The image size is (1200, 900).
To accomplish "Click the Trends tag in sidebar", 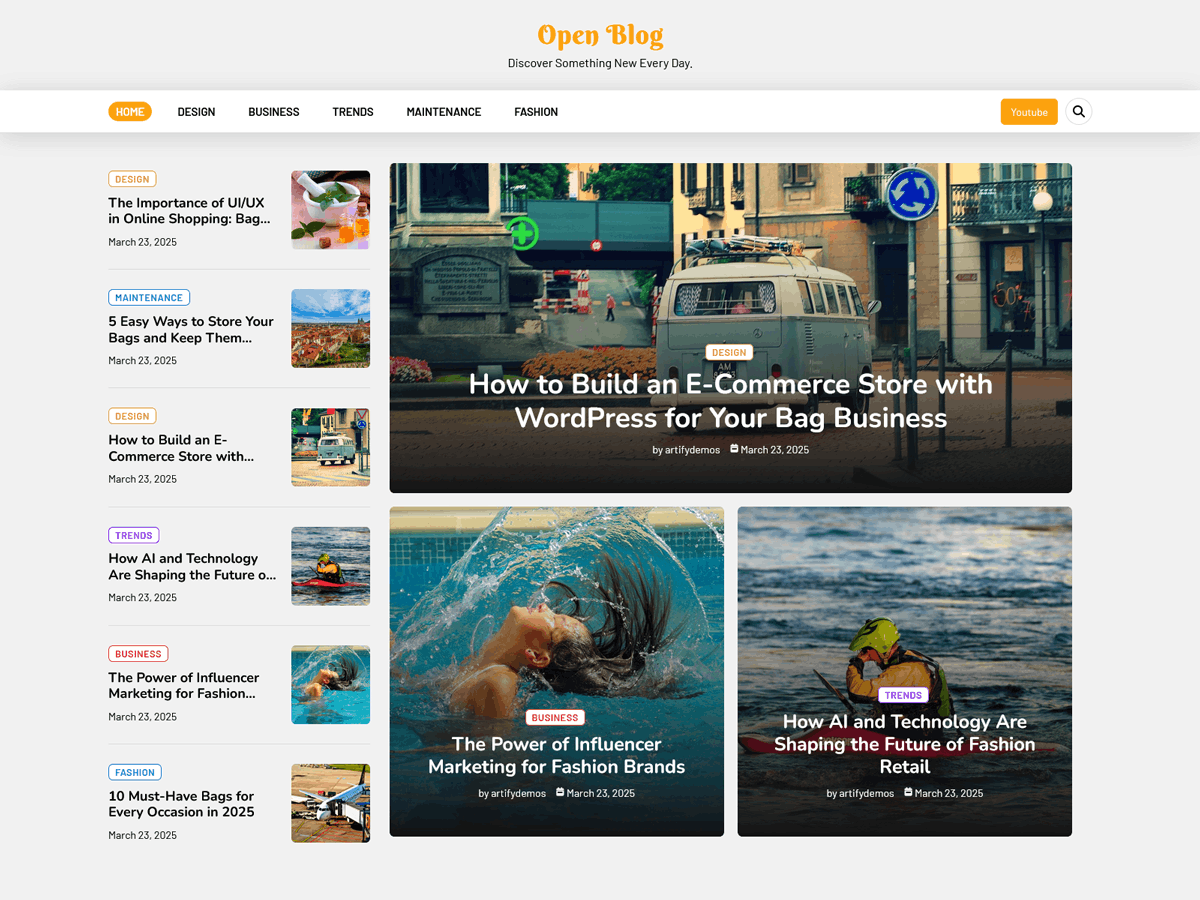I will (134, 536).
